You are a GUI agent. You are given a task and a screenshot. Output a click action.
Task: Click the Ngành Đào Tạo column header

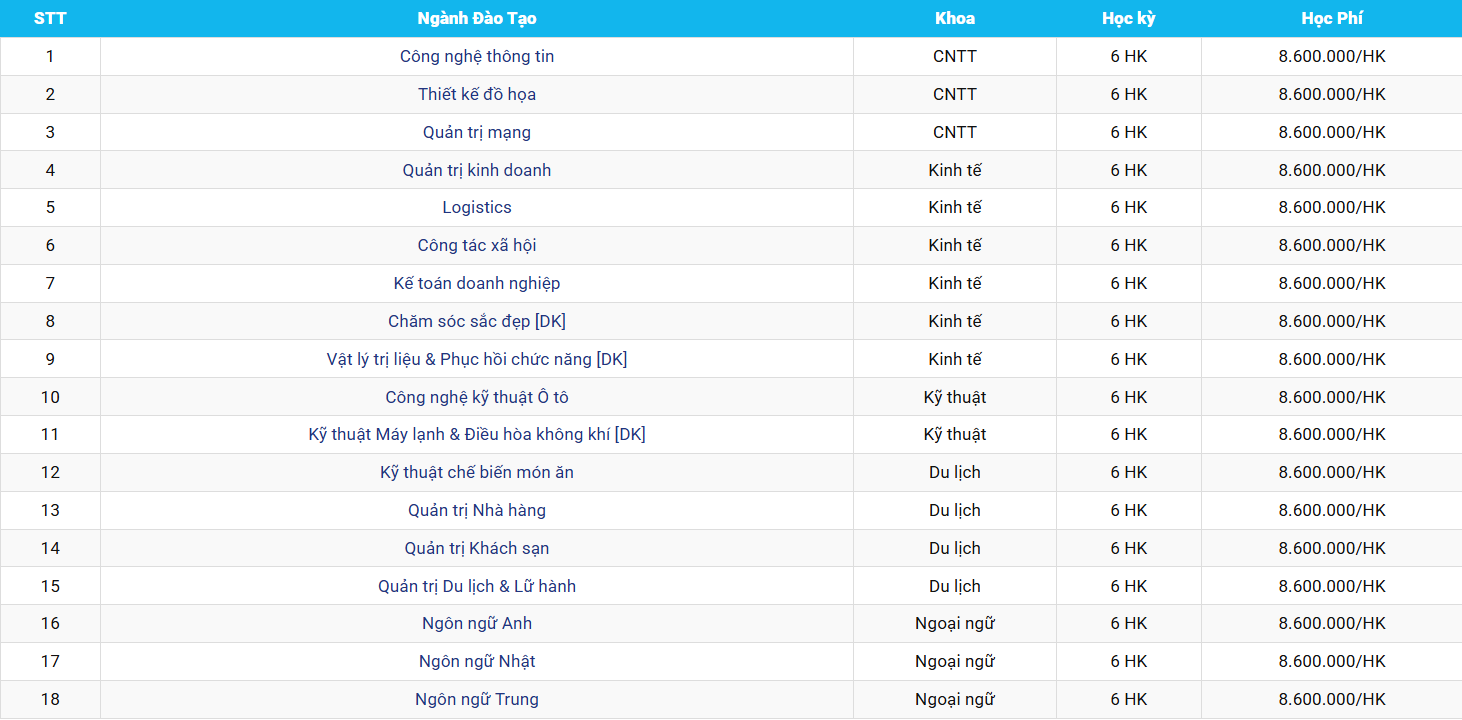click(x=477, y=19)
